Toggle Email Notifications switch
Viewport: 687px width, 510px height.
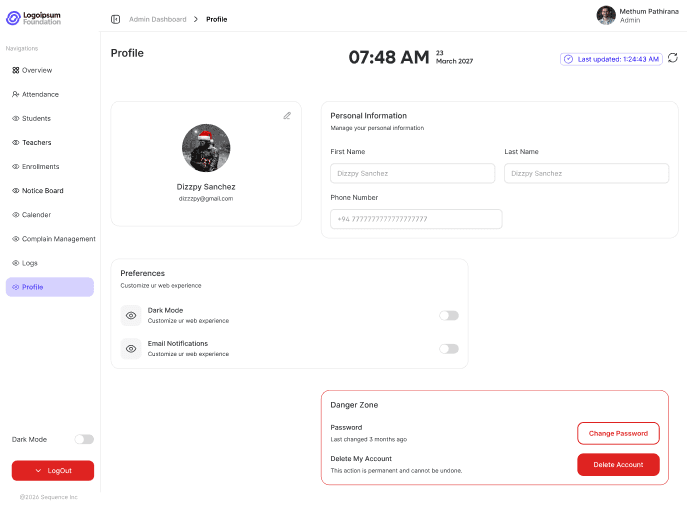[449, 349]
